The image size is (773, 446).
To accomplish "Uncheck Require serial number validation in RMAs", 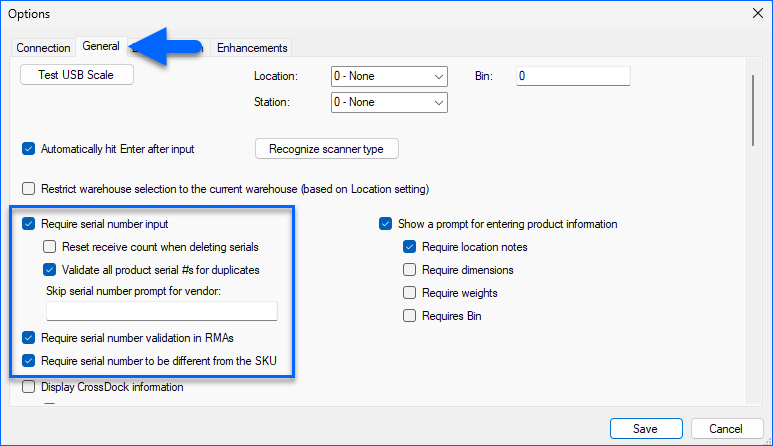I will tap(29, 338).
